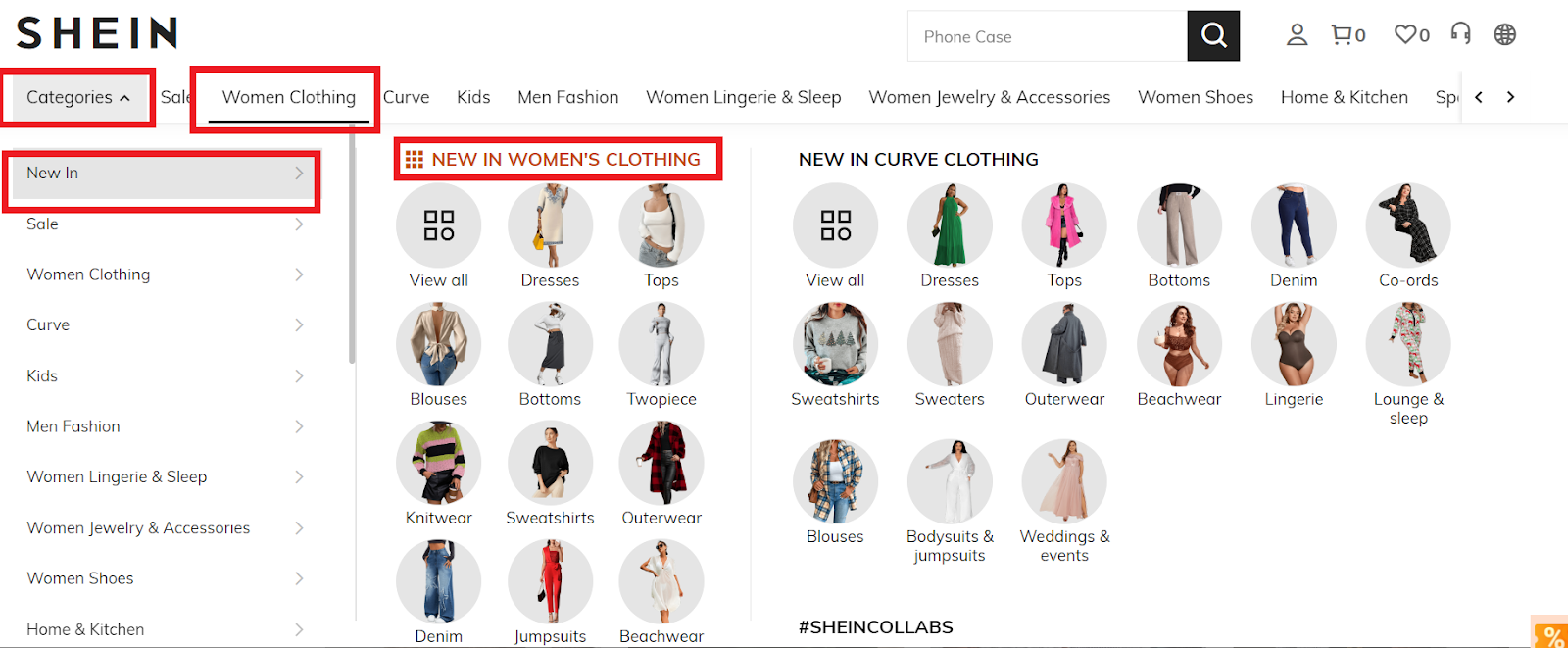This screenshot has width=1568, height=648.
Task: Expand Men Fashion sidebar chevron
Action: (x=299, y=426)
